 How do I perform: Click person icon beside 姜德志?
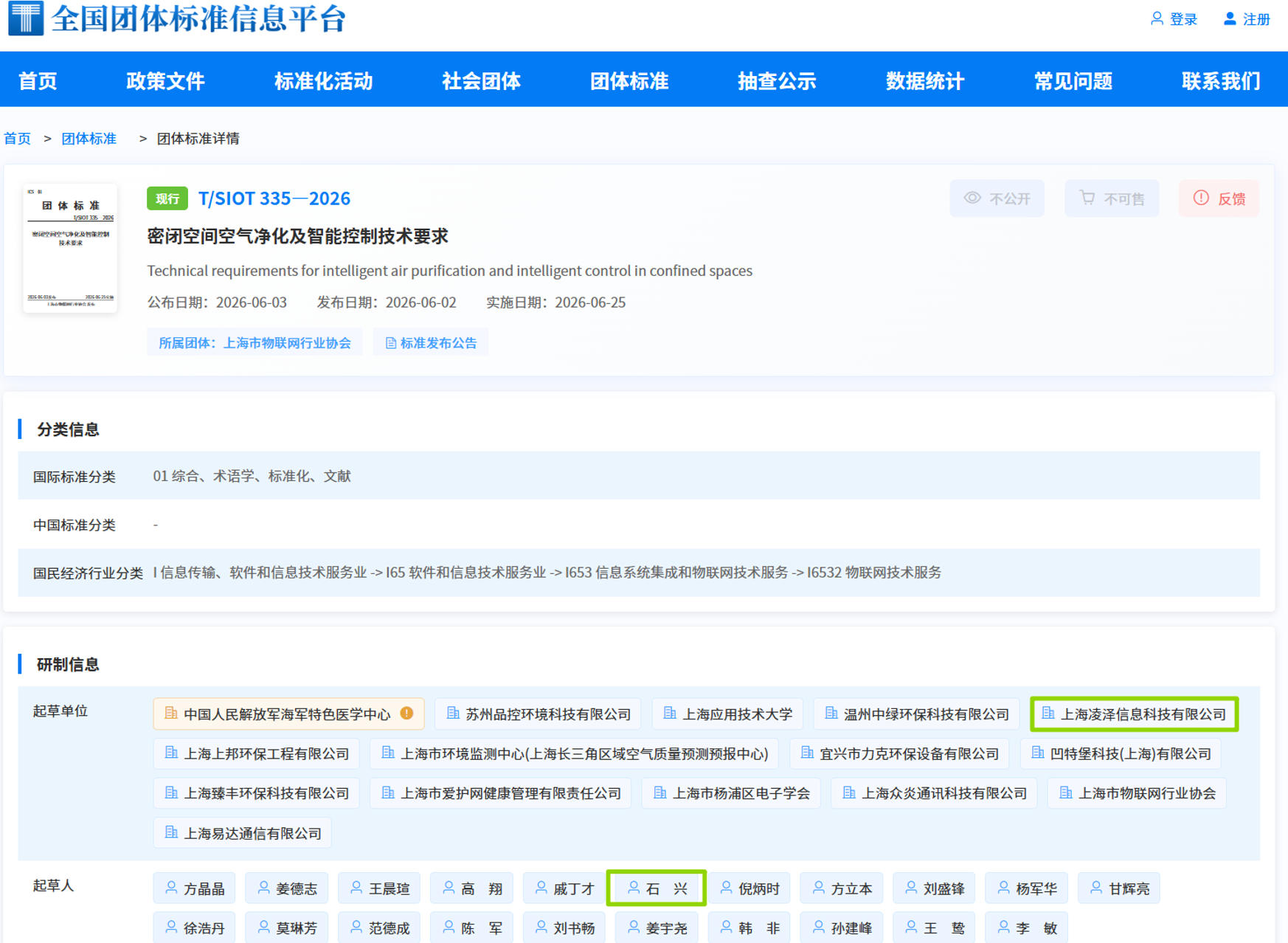[x=263, y=888]
